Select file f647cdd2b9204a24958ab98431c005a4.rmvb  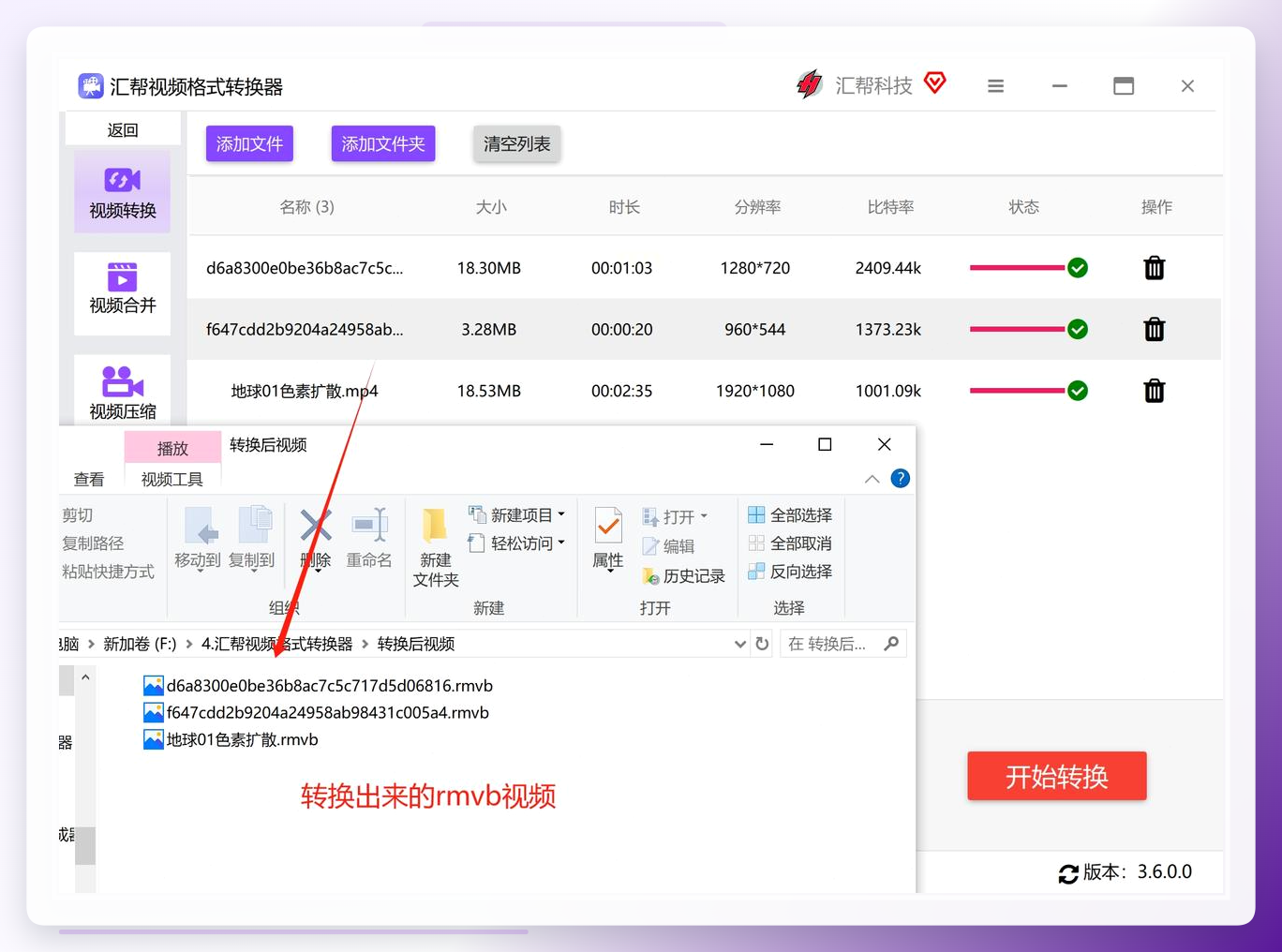point(316,713)
